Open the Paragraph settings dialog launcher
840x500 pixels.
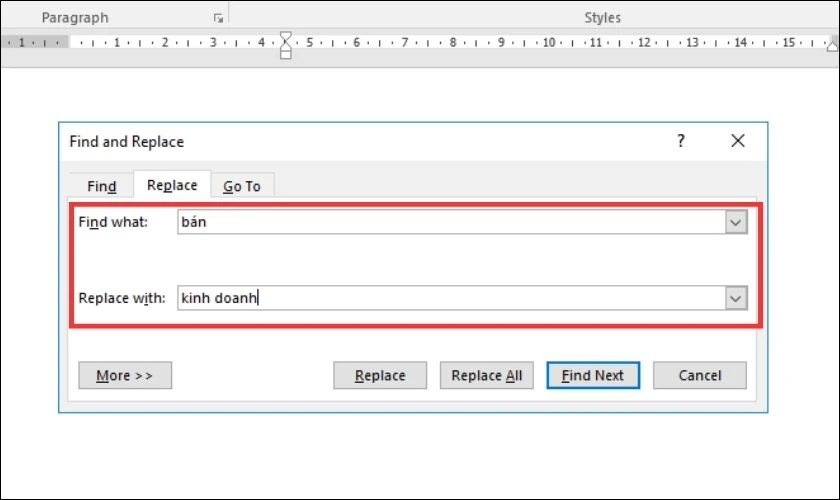point(218,18)
